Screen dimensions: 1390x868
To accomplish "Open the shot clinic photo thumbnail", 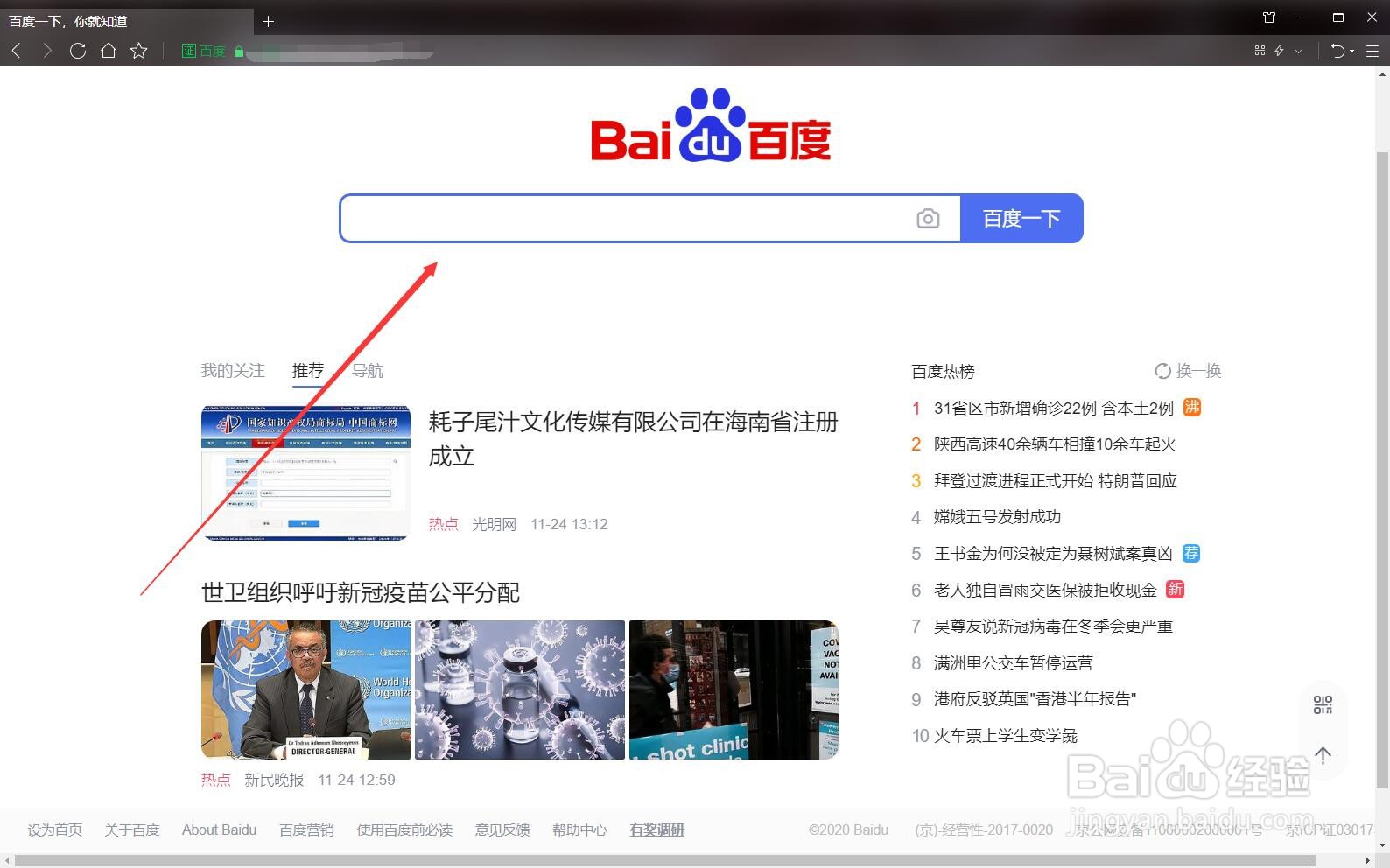I will coord(734,689).
